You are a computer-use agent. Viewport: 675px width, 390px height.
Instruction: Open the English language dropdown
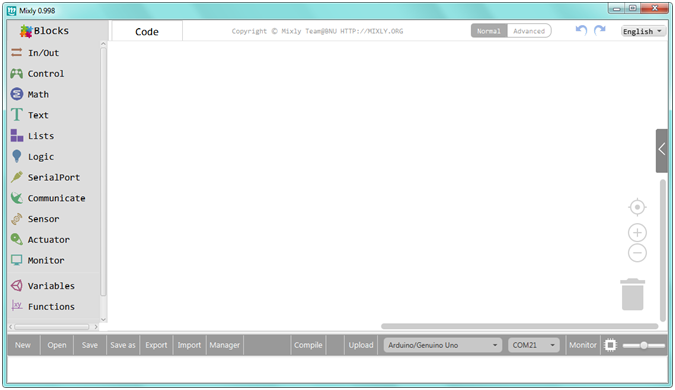click(x=643, y=31)
